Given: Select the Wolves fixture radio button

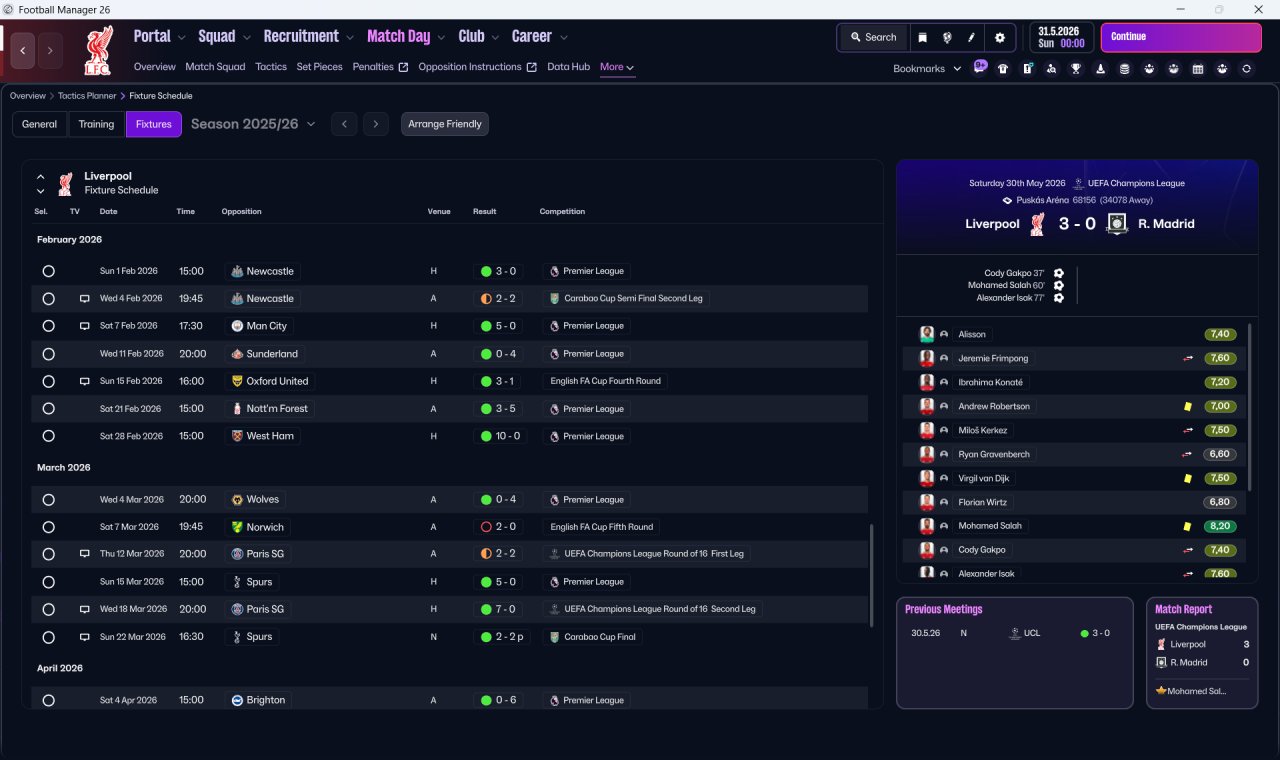Looking at the screenshot, I should pyautogui.click(x=48, y=499).
